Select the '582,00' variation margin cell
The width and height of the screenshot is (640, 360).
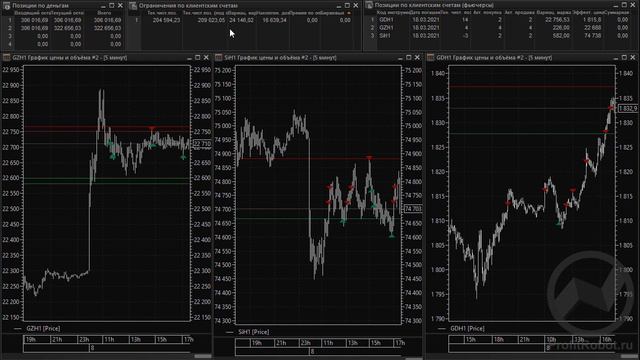pyautogui.click(x=561, y=36)
